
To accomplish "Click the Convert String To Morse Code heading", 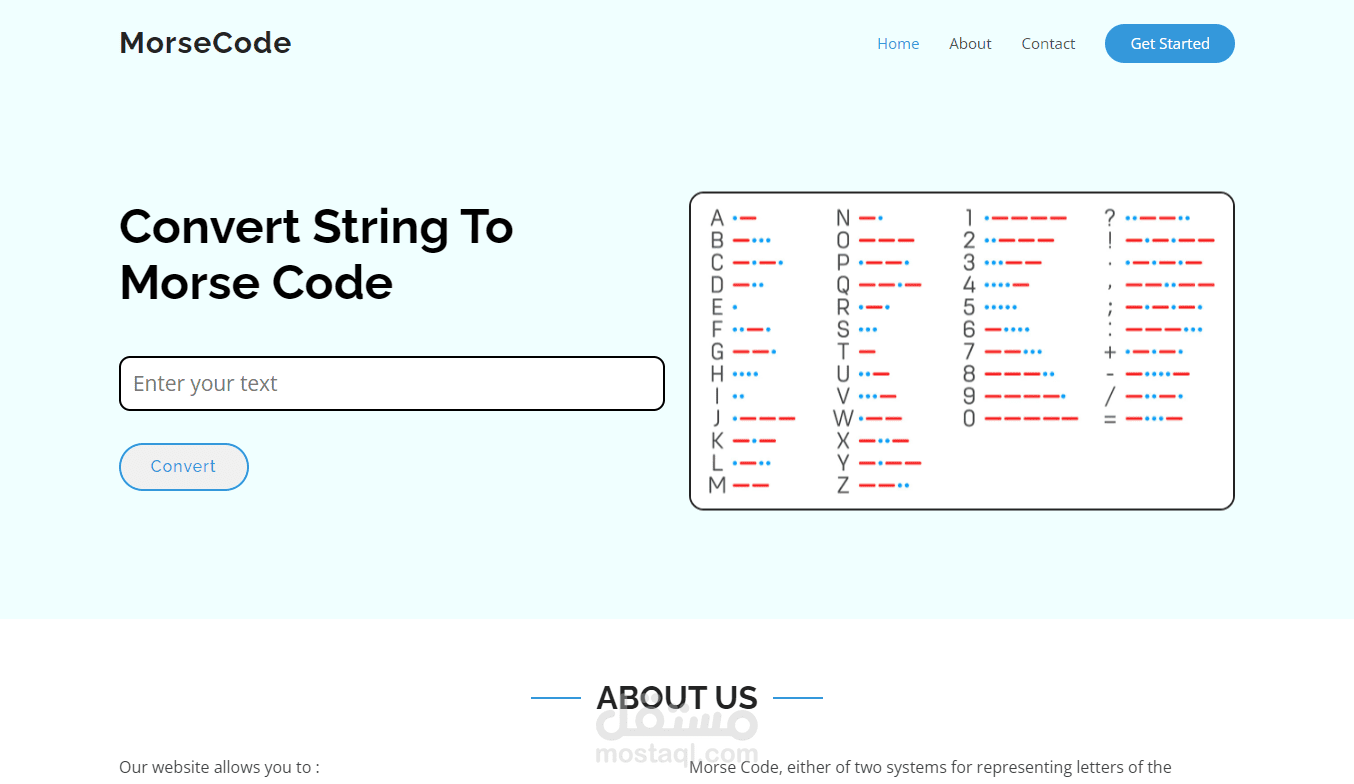I will (316, 254).
